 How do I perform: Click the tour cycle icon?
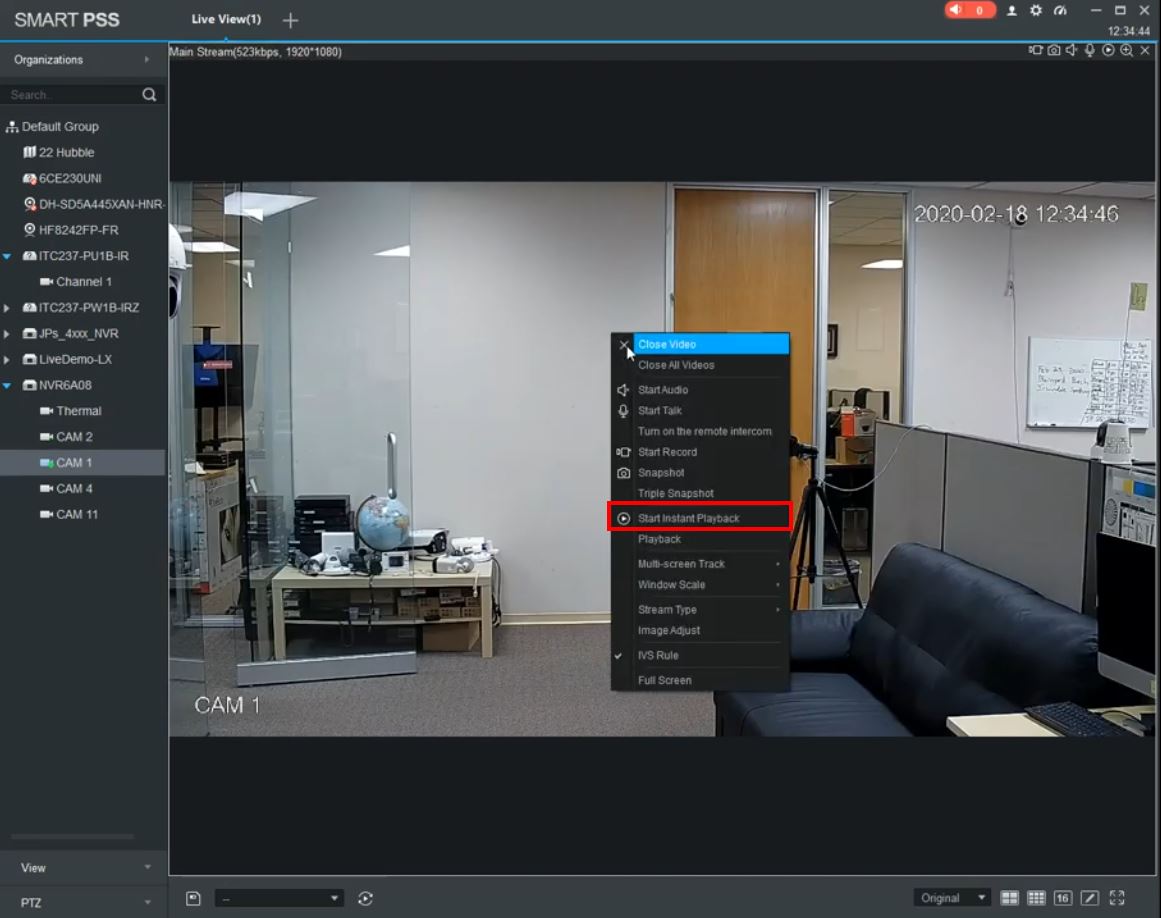click(365, 898)
